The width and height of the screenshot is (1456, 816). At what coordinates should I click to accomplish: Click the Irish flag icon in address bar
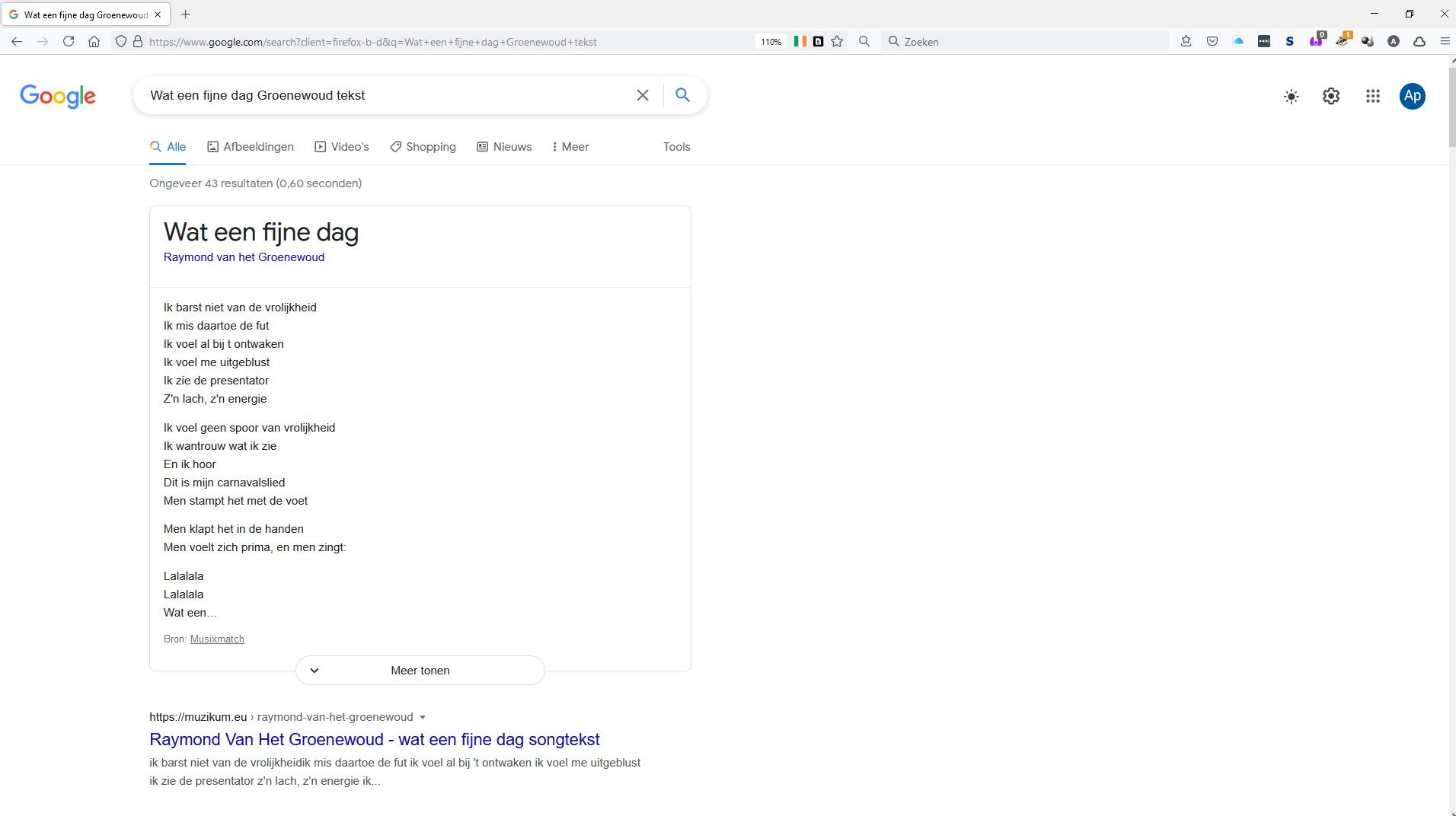(x=800, y=42)
